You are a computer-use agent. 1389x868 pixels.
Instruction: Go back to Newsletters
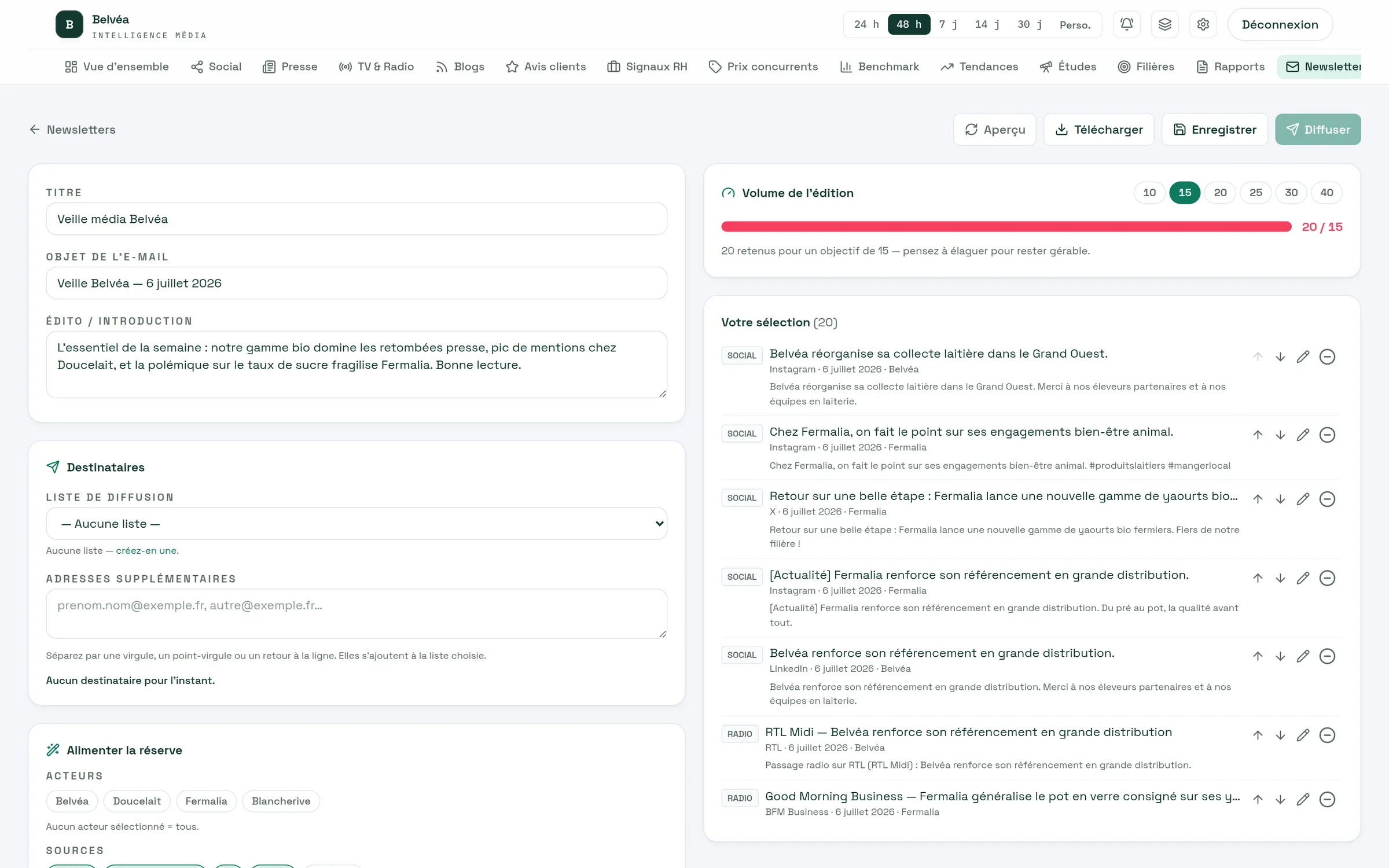[73, 130]
